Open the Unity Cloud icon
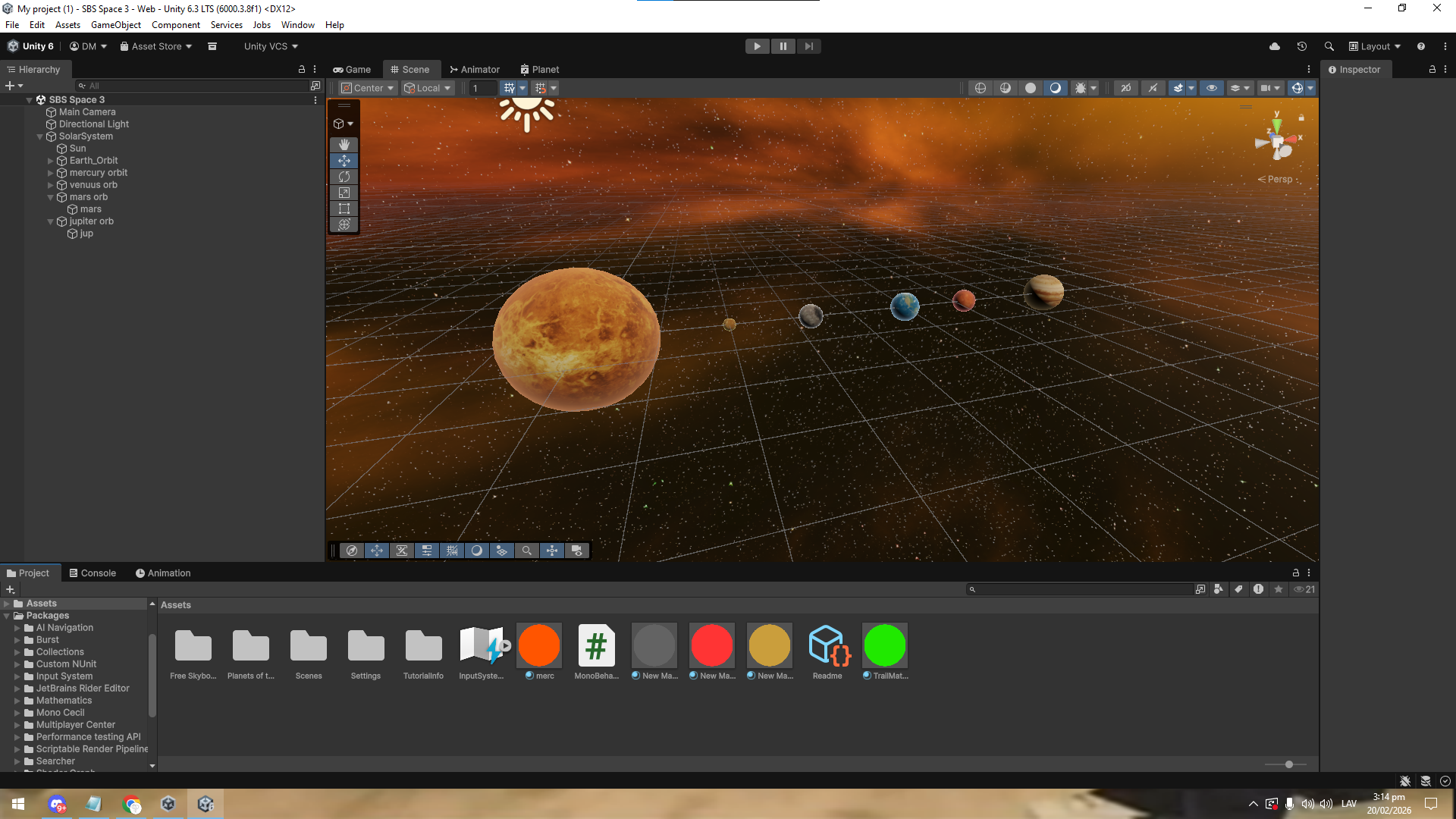Viewport: 1456px width, 819px height. pyautogui.click(x=1275, y=46)
